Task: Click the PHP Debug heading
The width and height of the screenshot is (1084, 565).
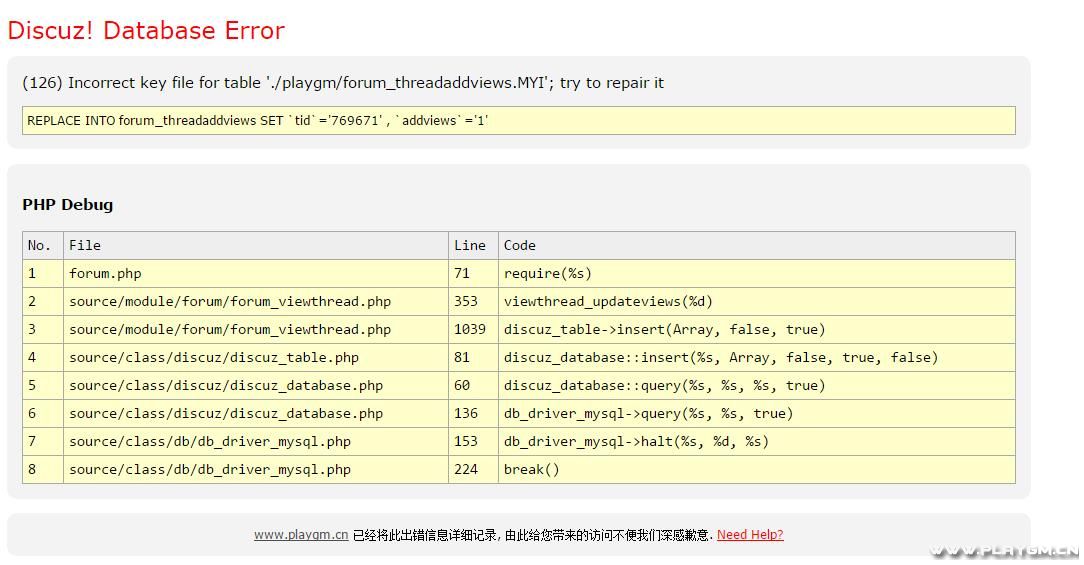Action: click(68, 205)
